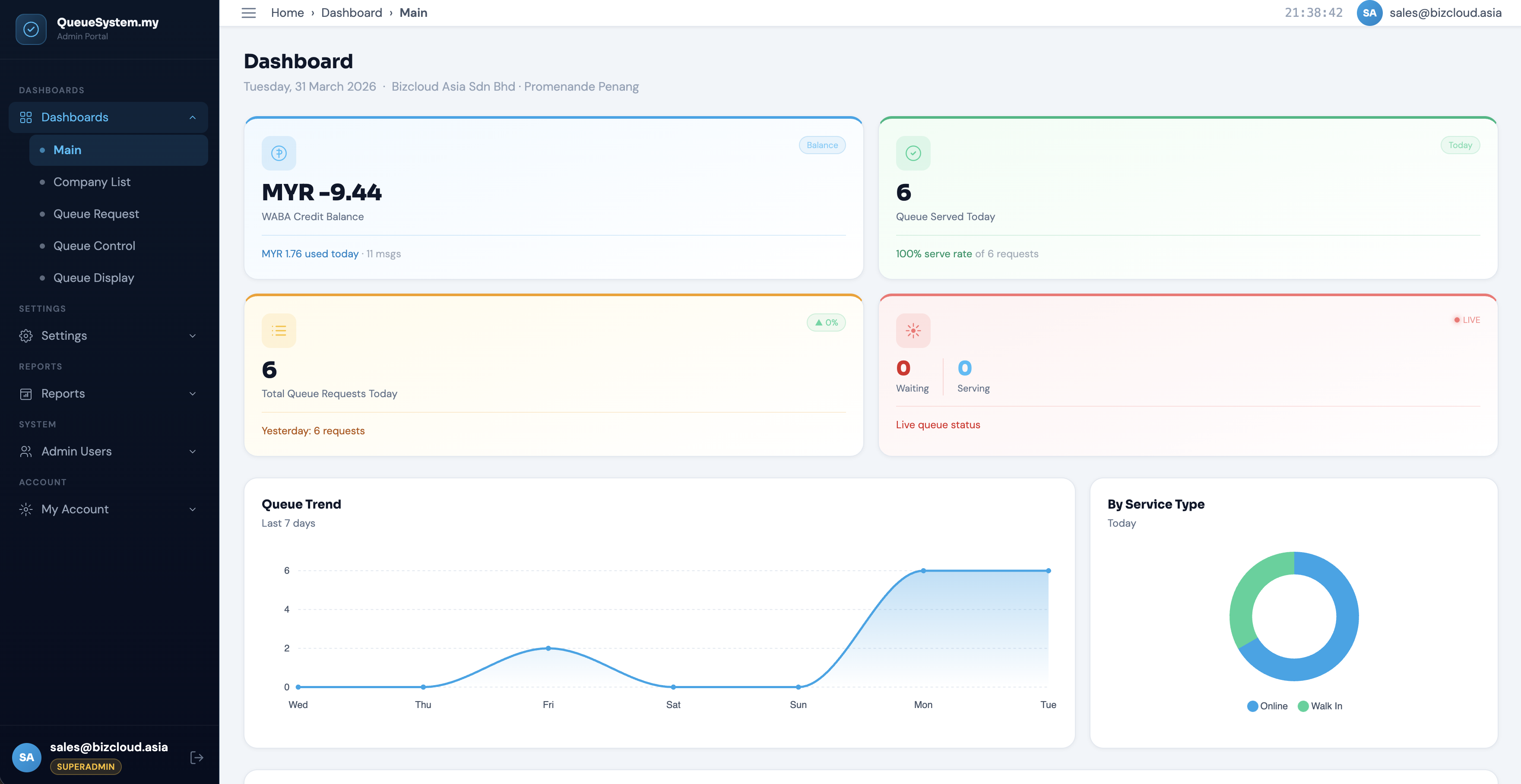Click 'MYR 1.76 used today' text

point(310,254)
